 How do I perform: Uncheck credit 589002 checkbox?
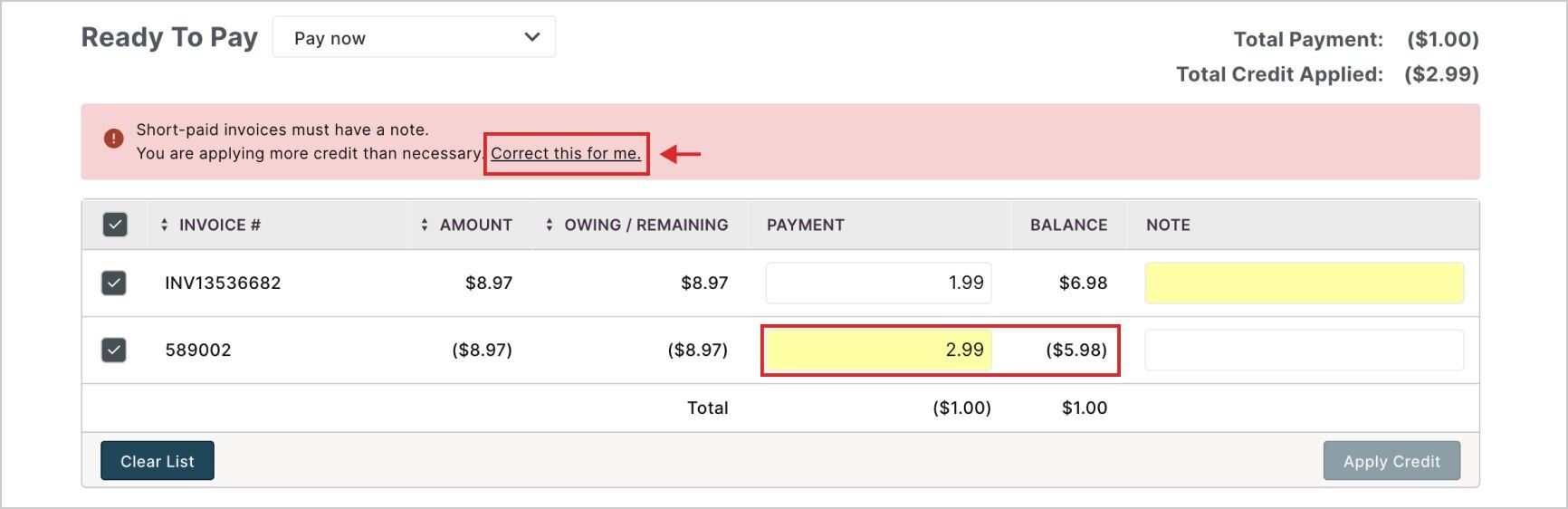tap(114, 350)
